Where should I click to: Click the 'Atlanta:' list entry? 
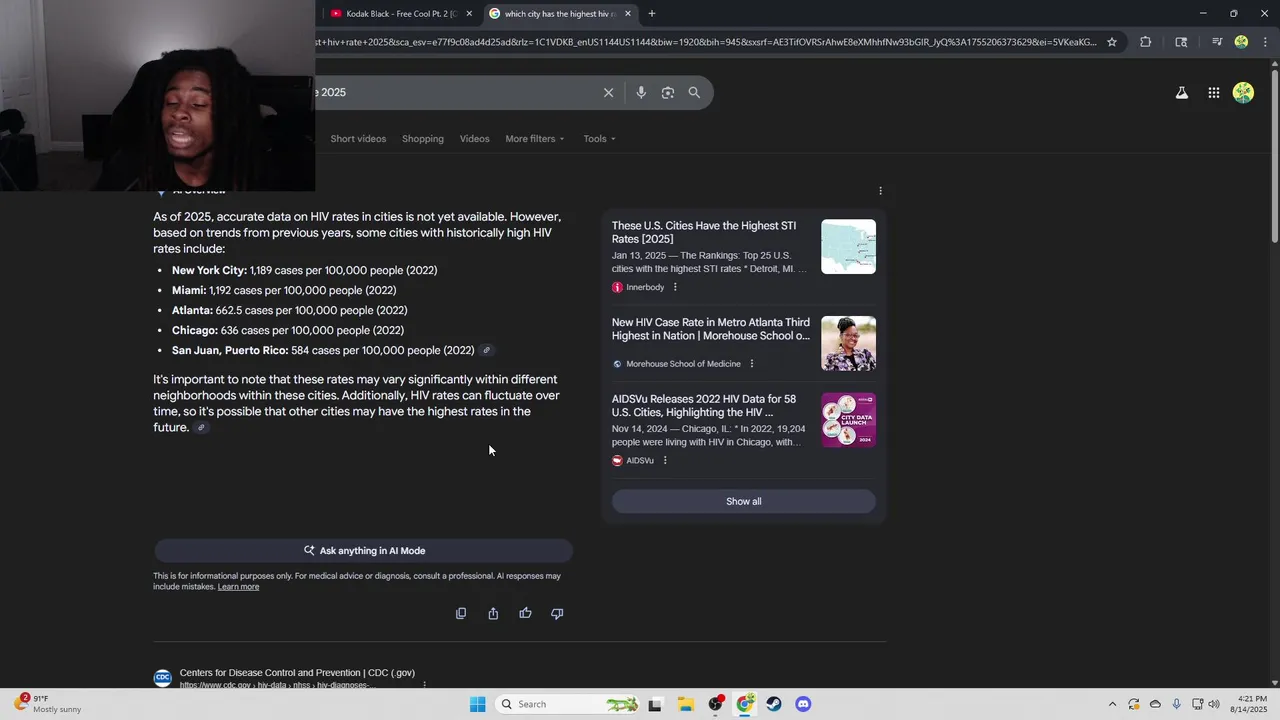(x=289, y=310)
